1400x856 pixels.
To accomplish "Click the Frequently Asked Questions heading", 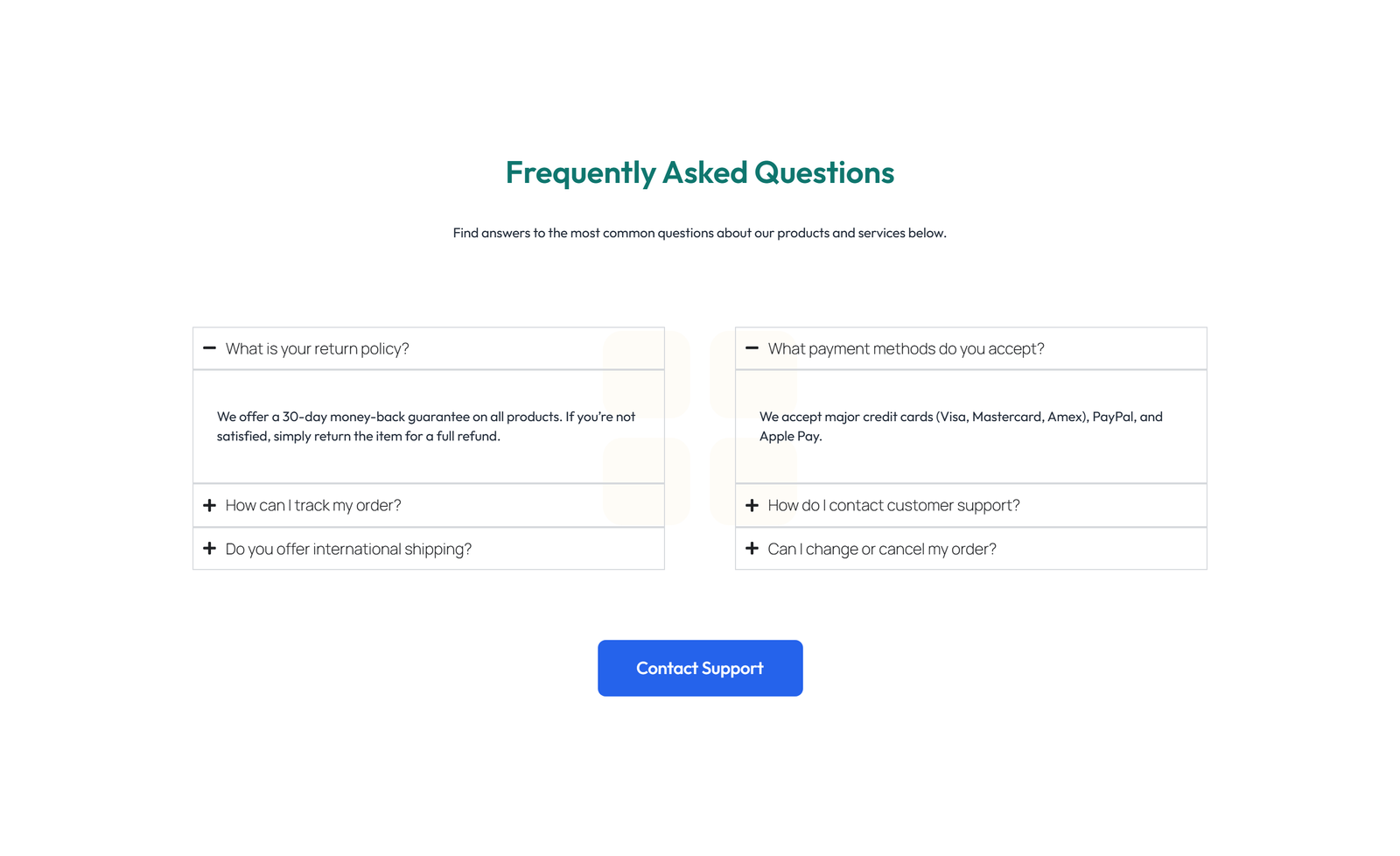I will point(700,173).
